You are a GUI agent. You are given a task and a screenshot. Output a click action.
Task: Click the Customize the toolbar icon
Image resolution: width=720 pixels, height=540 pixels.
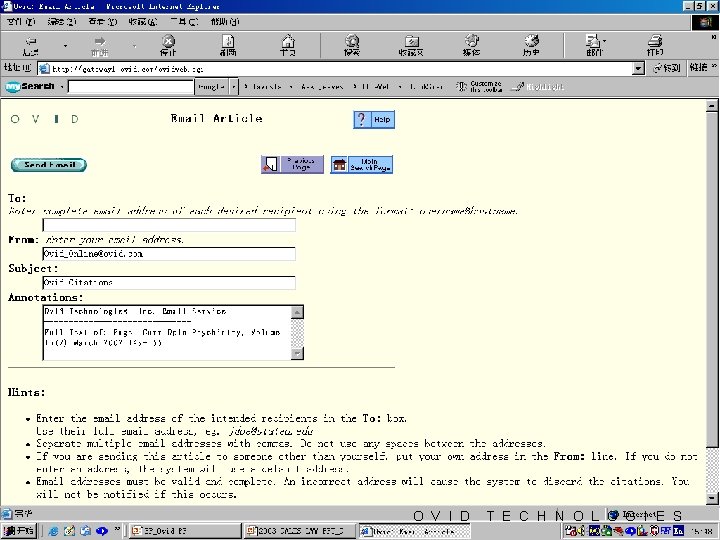coord(479,86)
